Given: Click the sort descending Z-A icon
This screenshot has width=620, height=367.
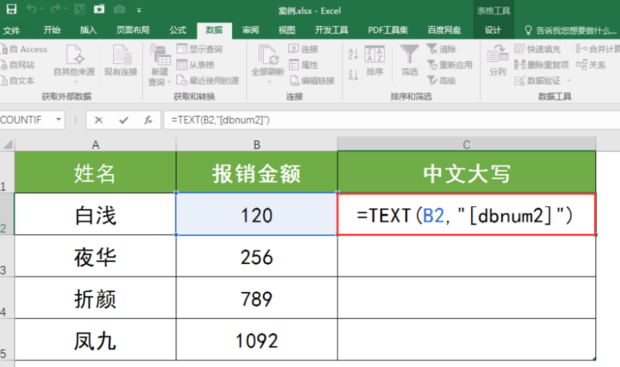Looking at the screenshot, I should (353, 74).
